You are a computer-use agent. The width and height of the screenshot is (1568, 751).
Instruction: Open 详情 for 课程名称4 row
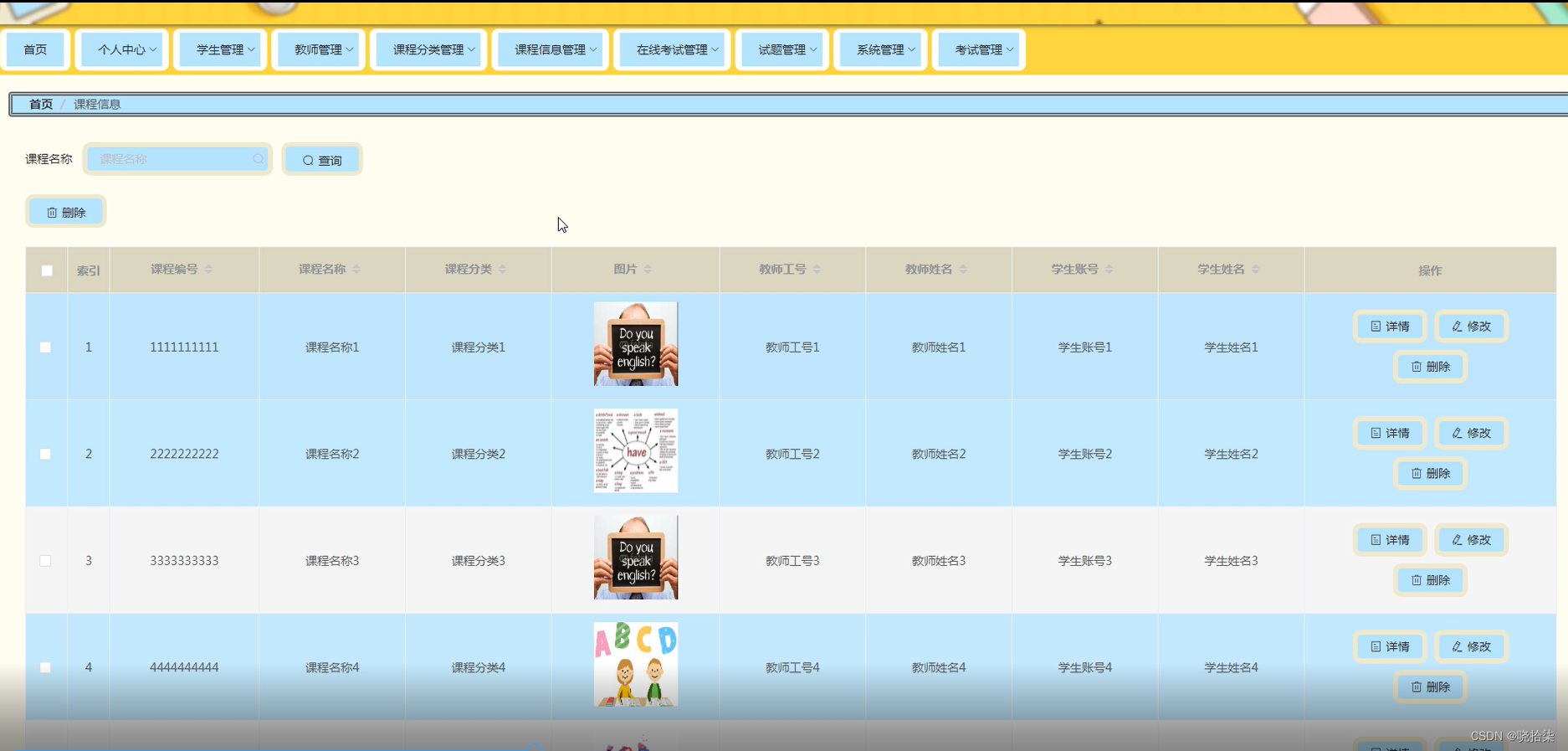tap(1390, 646)
